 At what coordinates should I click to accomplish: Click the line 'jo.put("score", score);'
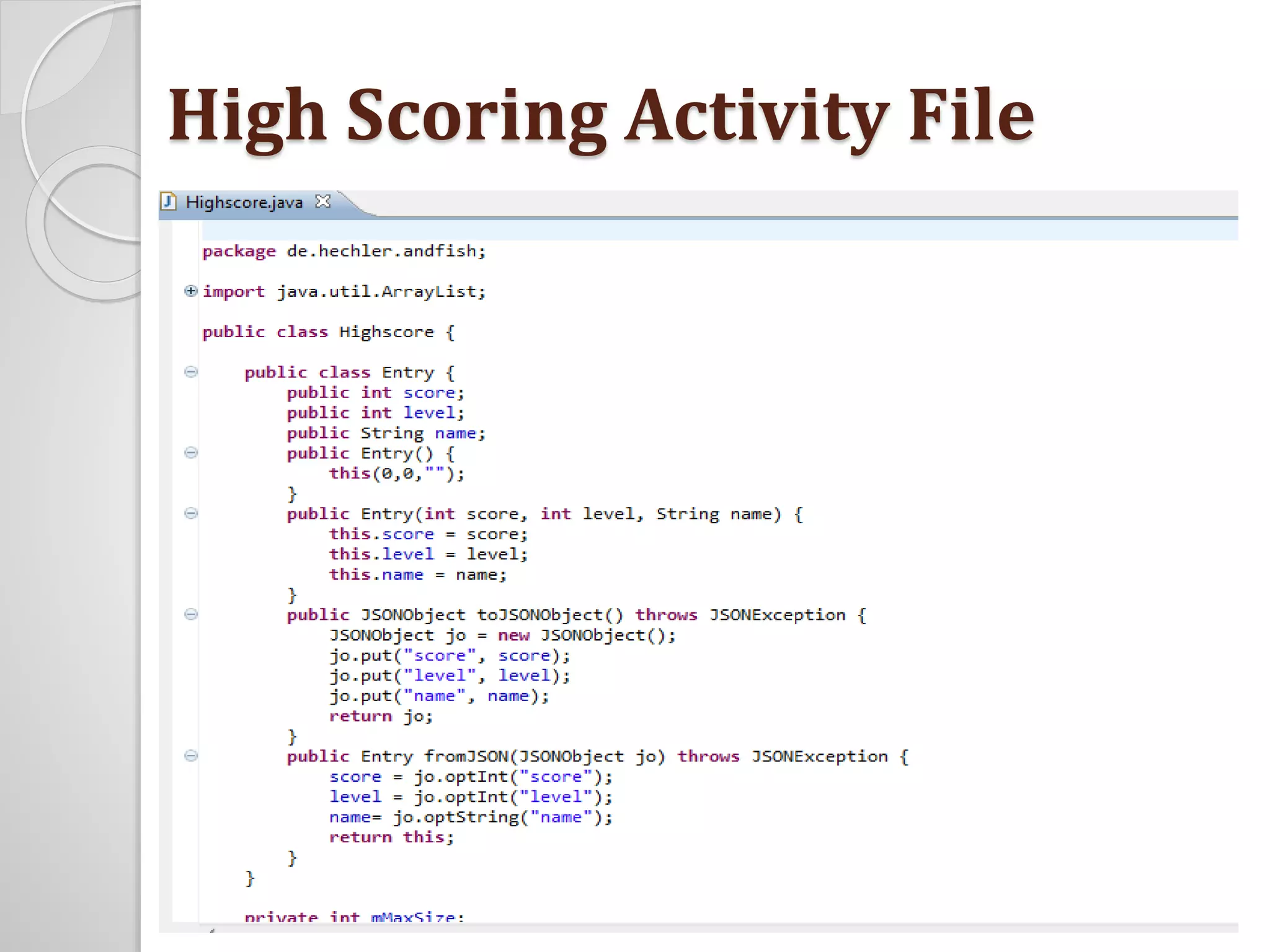point(450,656)
